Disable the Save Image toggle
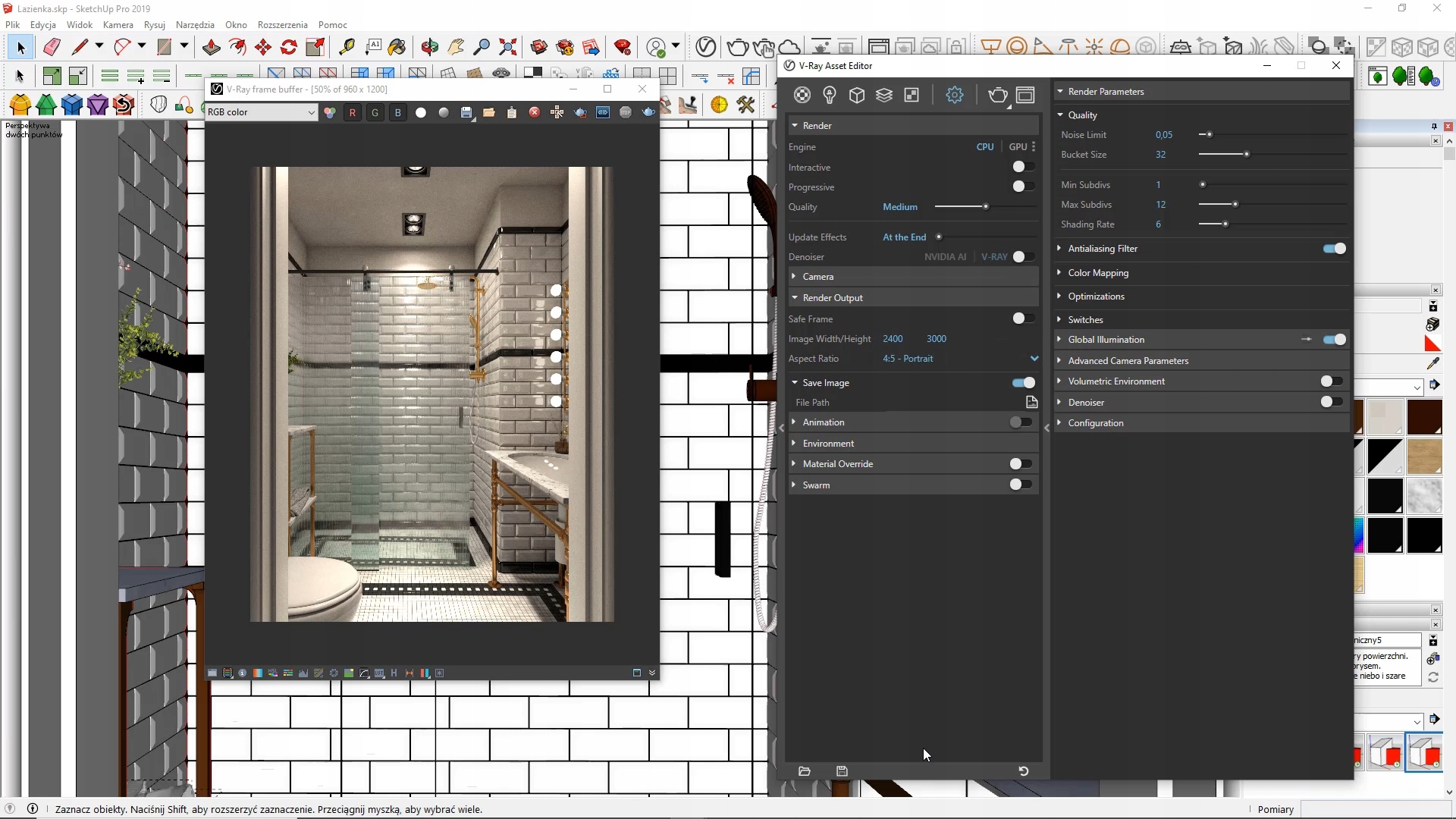The width and height of the screenshot is (1456, 819). pyautogui.click(x=1023, y=383)
